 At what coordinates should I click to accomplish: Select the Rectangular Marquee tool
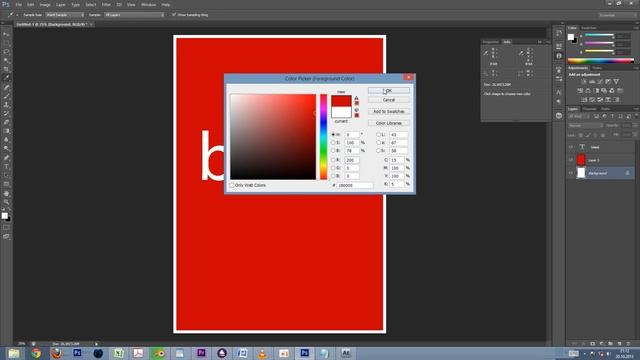(6, 43)
